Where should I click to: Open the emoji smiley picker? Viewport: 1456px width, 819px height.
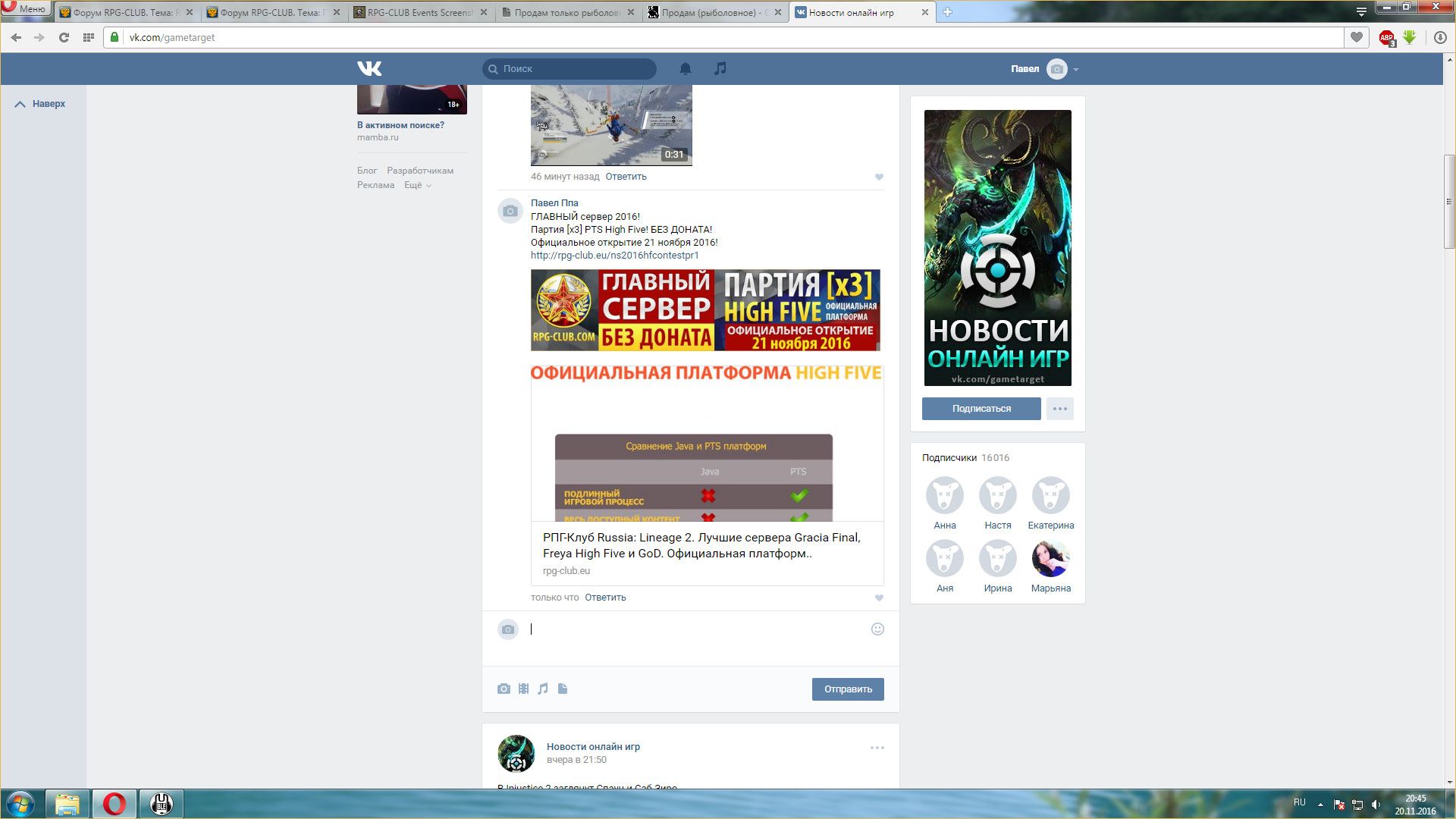click(877, 629)
